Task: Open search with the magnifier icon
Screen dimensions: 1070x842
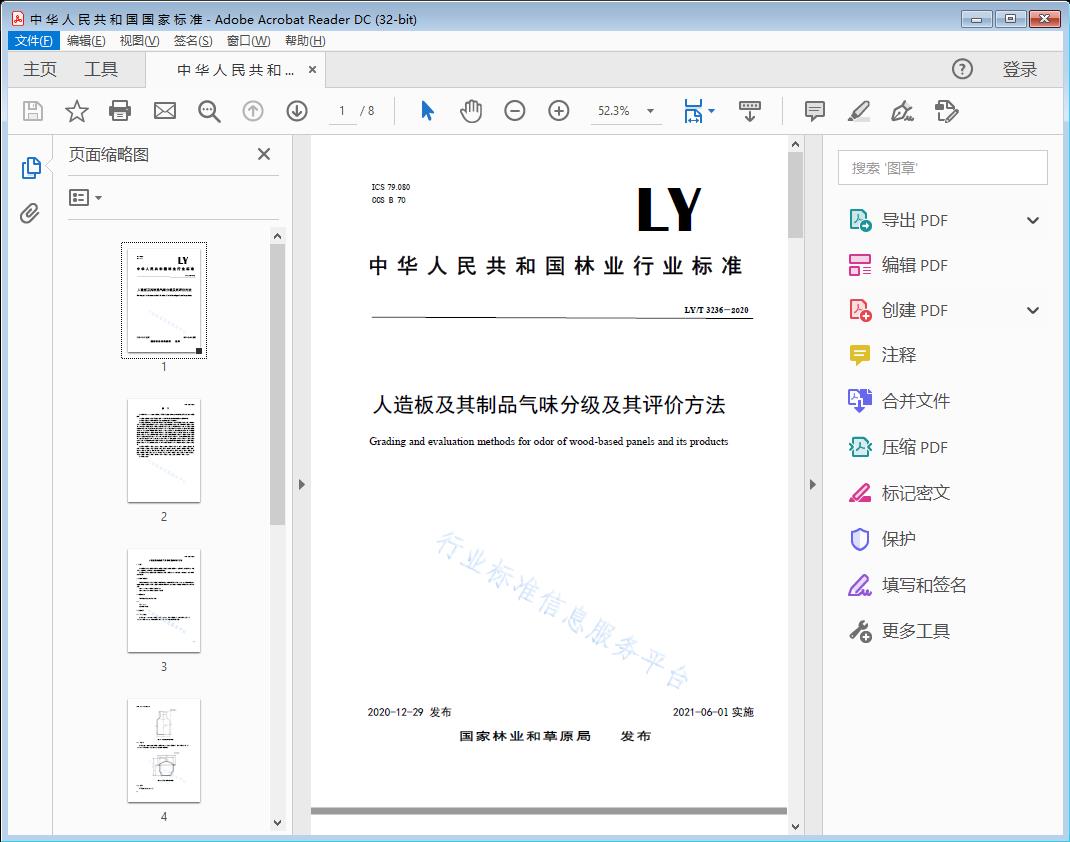Action: coord(209,111)
